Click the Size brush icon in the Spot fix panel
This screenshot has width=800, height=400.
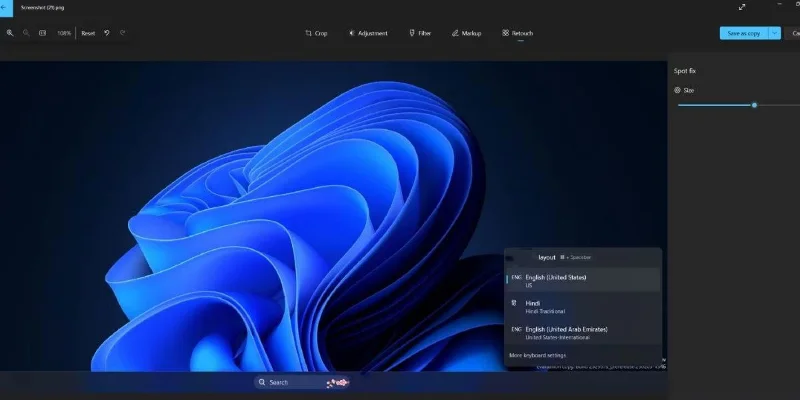(x=678, y=90)
